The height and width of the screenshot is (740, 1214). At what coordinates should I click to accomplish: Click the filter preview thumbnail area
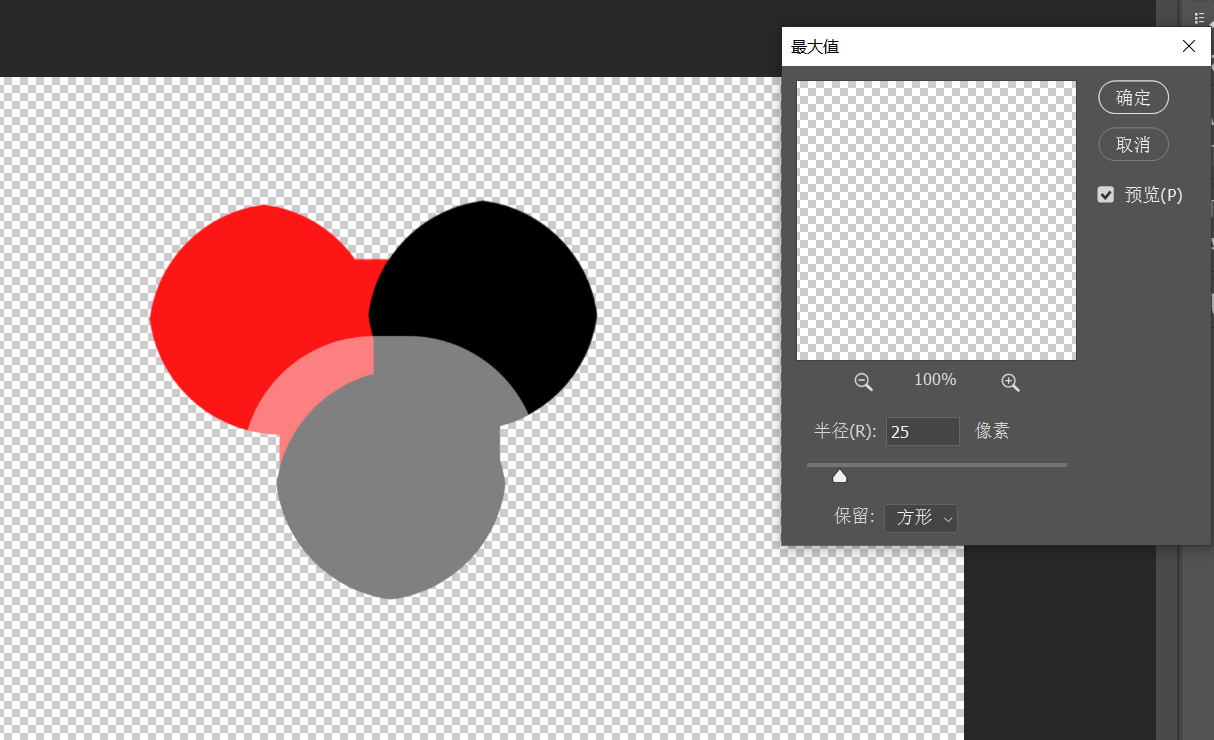[936, 220]
